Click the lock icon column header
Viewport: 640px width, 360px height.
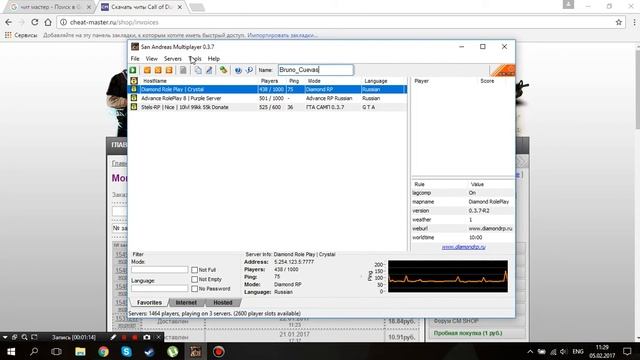[133, 81]
